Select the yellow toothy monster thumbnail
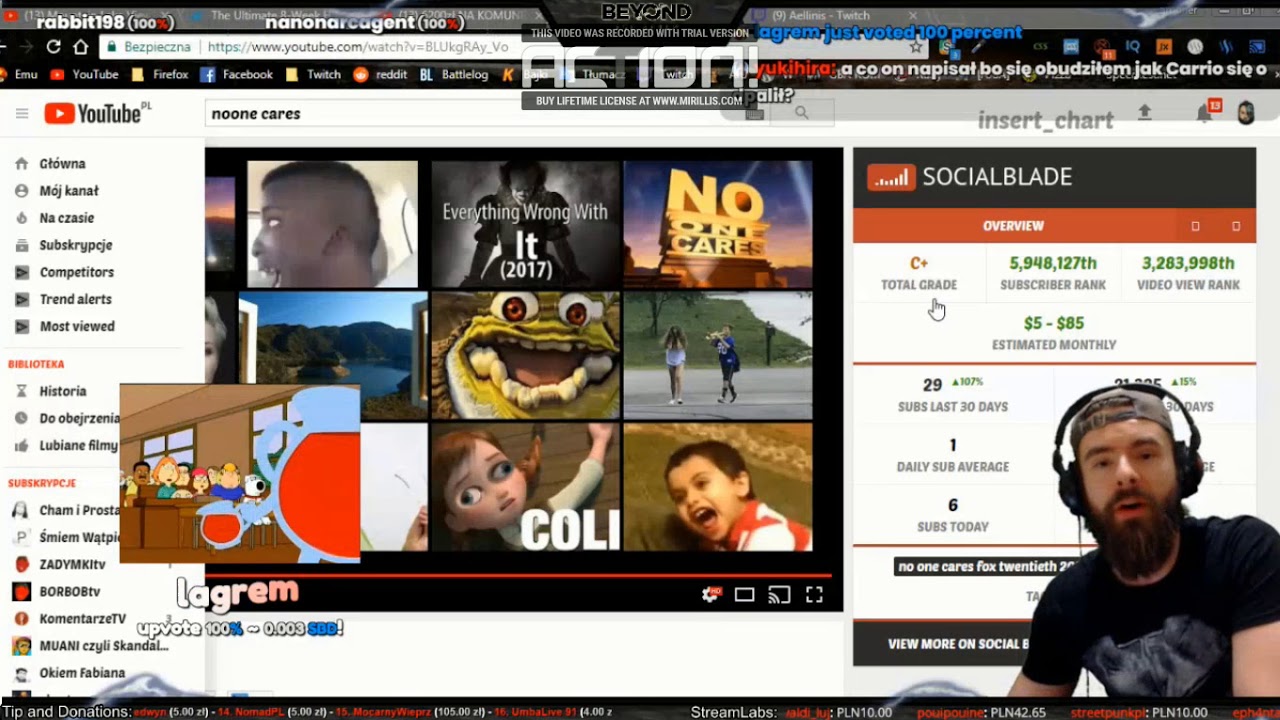The height and width of the screenshot is (720, 1280). click(x=525, y=355)
